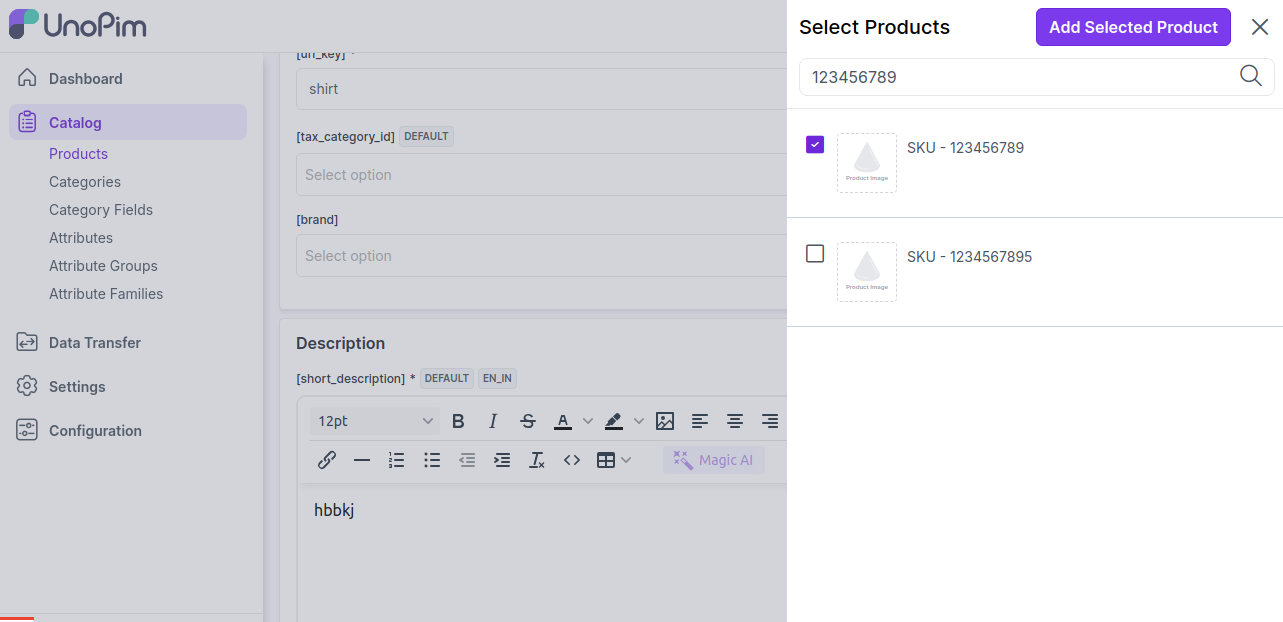Click the Add Selected Product button
Viewport: 1283px width, 622px height.
pos(1133,27)
